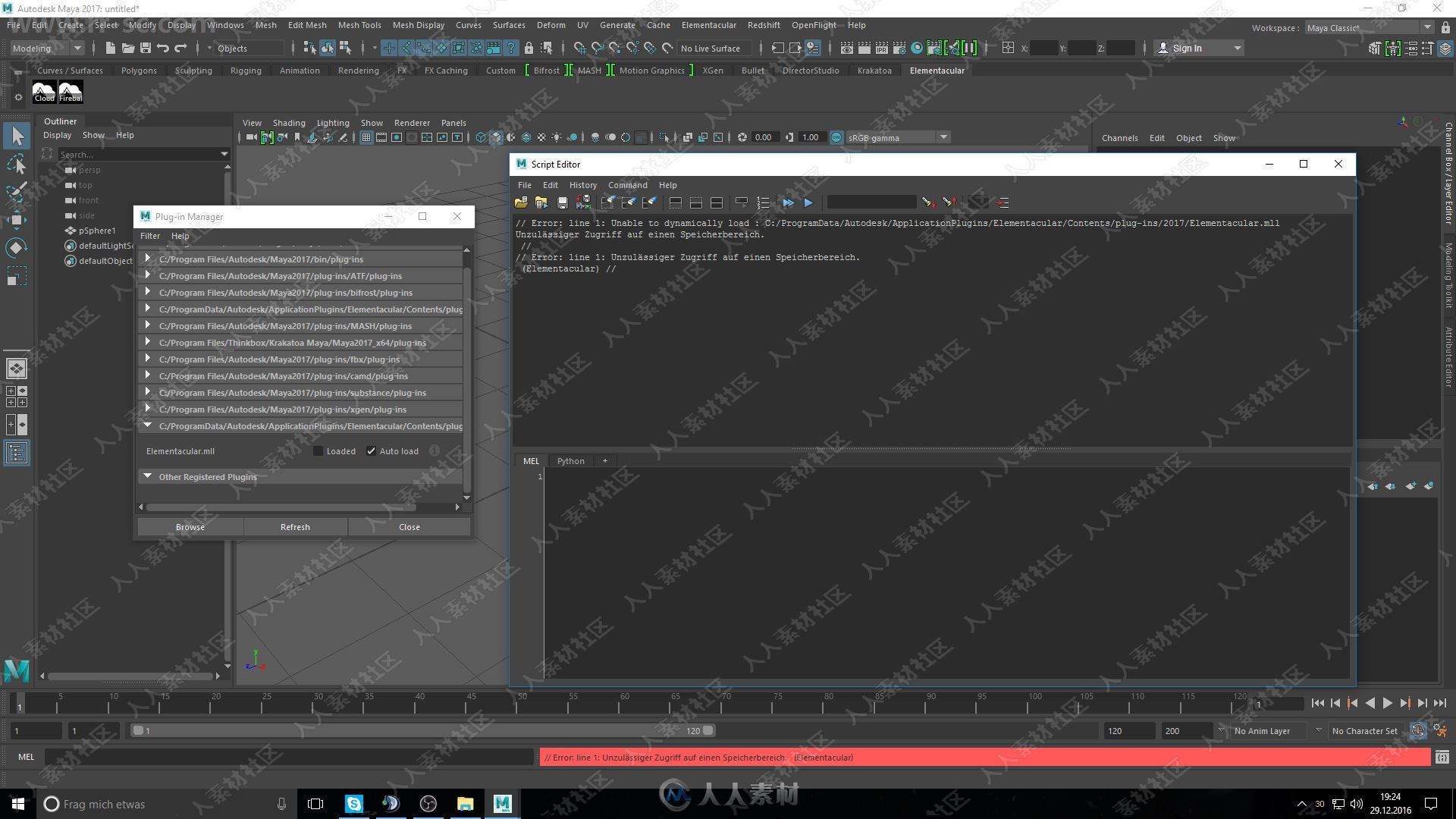Collapse the Other Registered Plugins section
This screenshot has width=1456, height=819.
click(x=147, y=476)
